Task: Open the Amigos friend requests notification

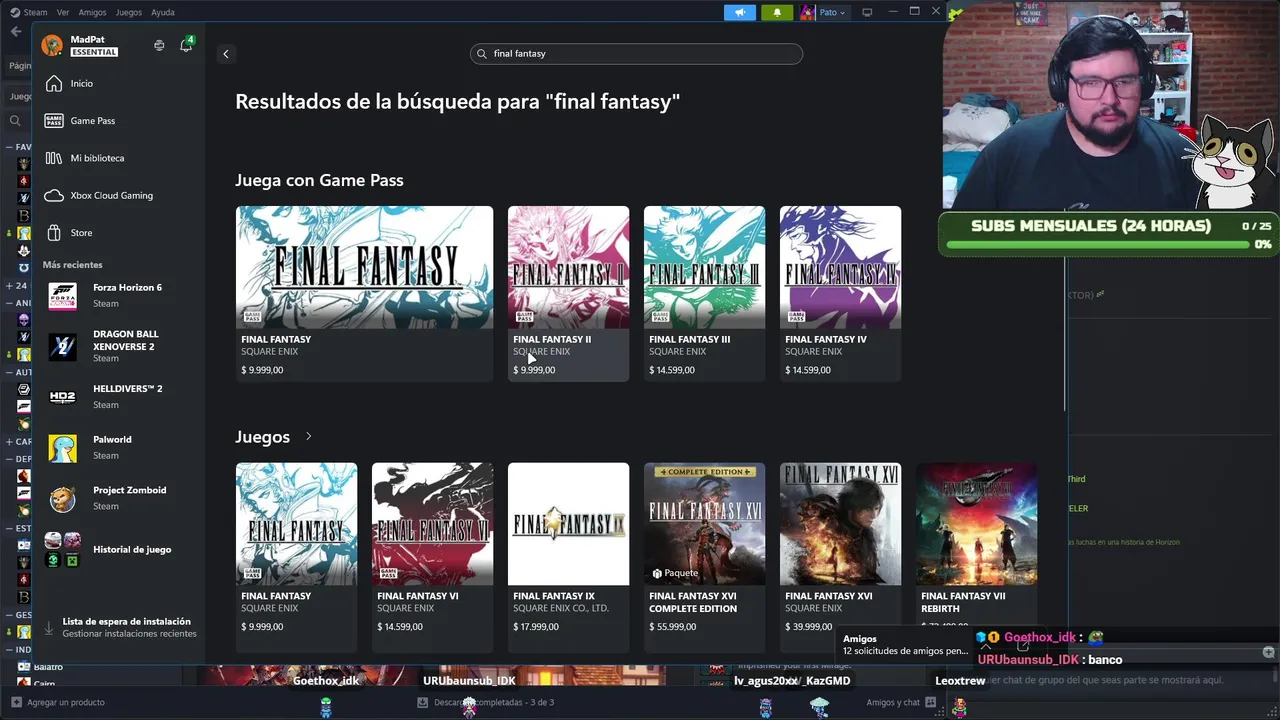Action: coord(905,645)
